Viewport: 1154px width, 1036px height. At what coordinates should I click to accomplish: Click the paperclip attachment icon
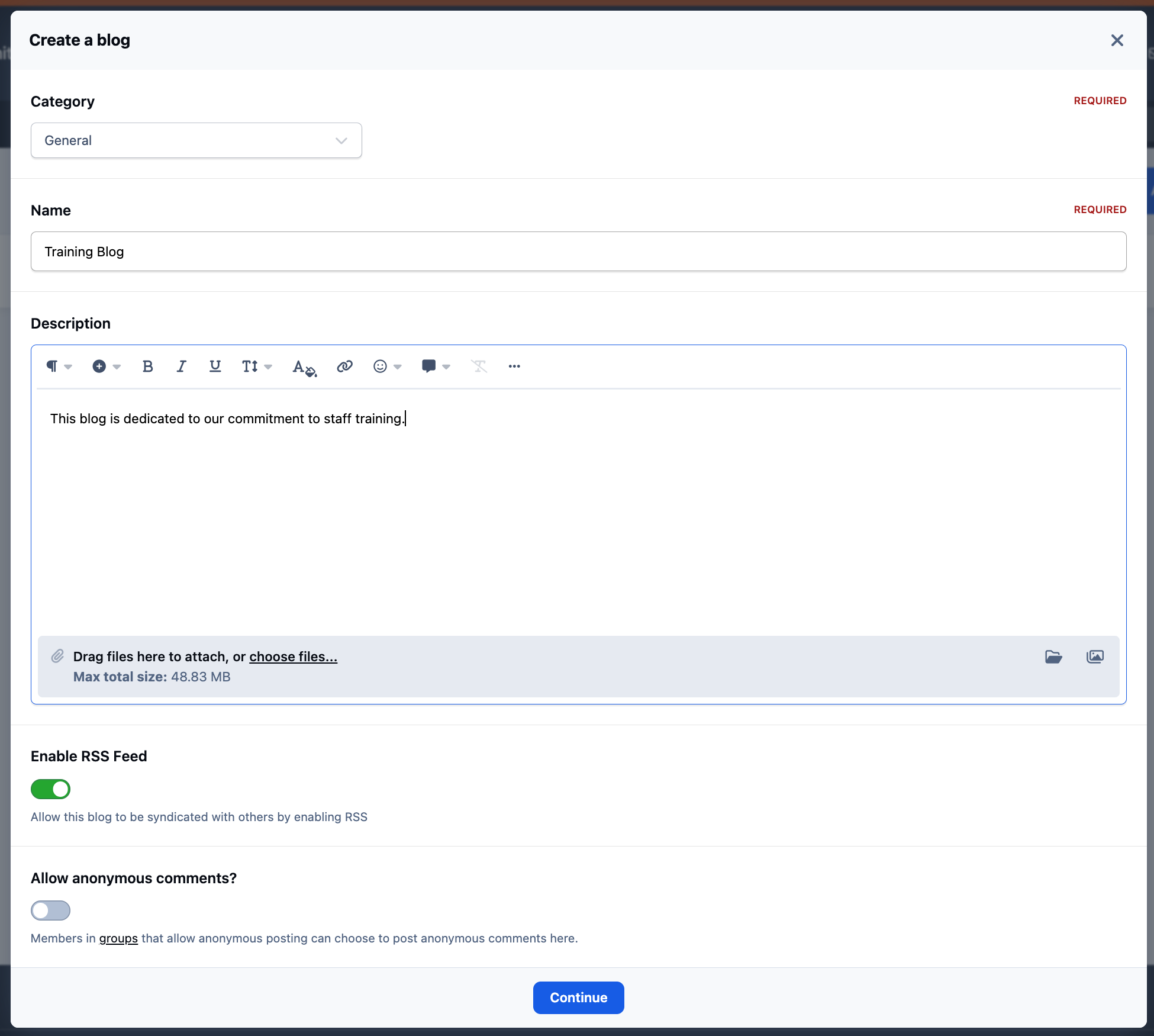57,656
